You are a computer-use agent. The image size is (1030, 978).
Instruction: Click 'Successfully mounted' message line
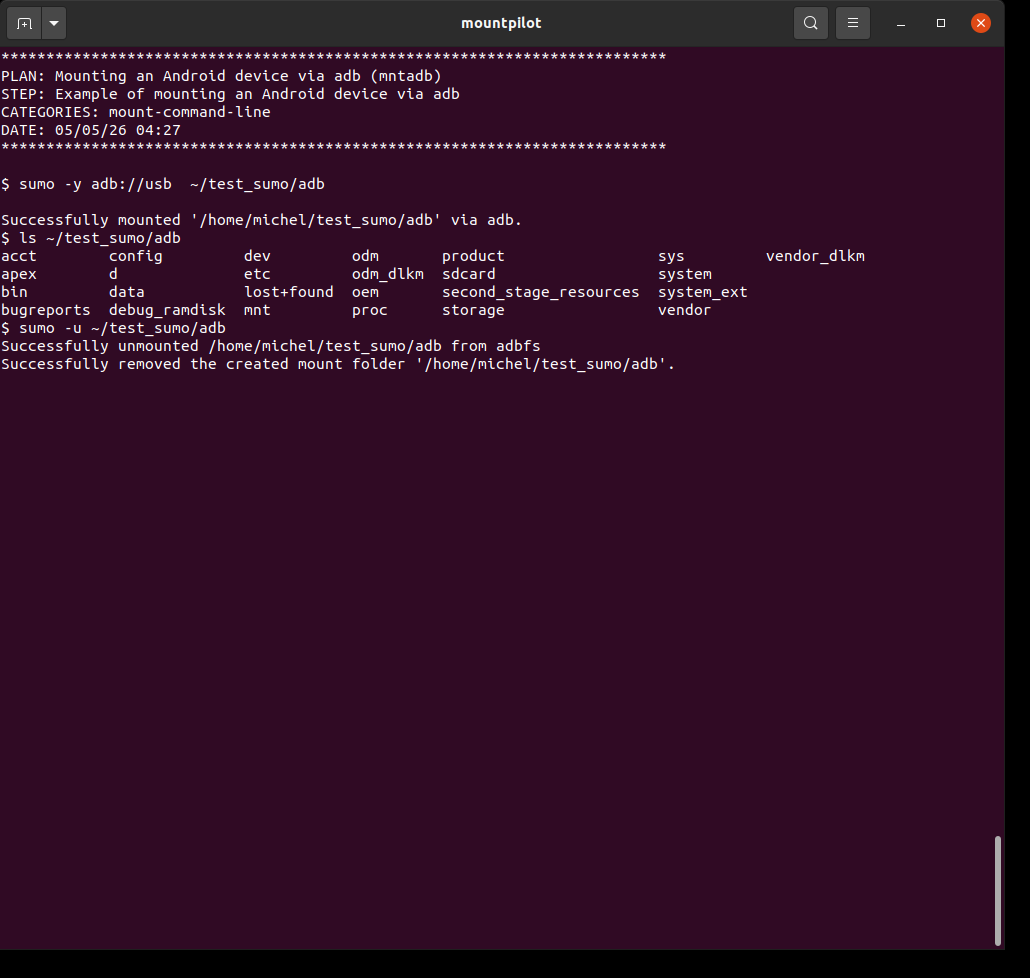(261, 220)
